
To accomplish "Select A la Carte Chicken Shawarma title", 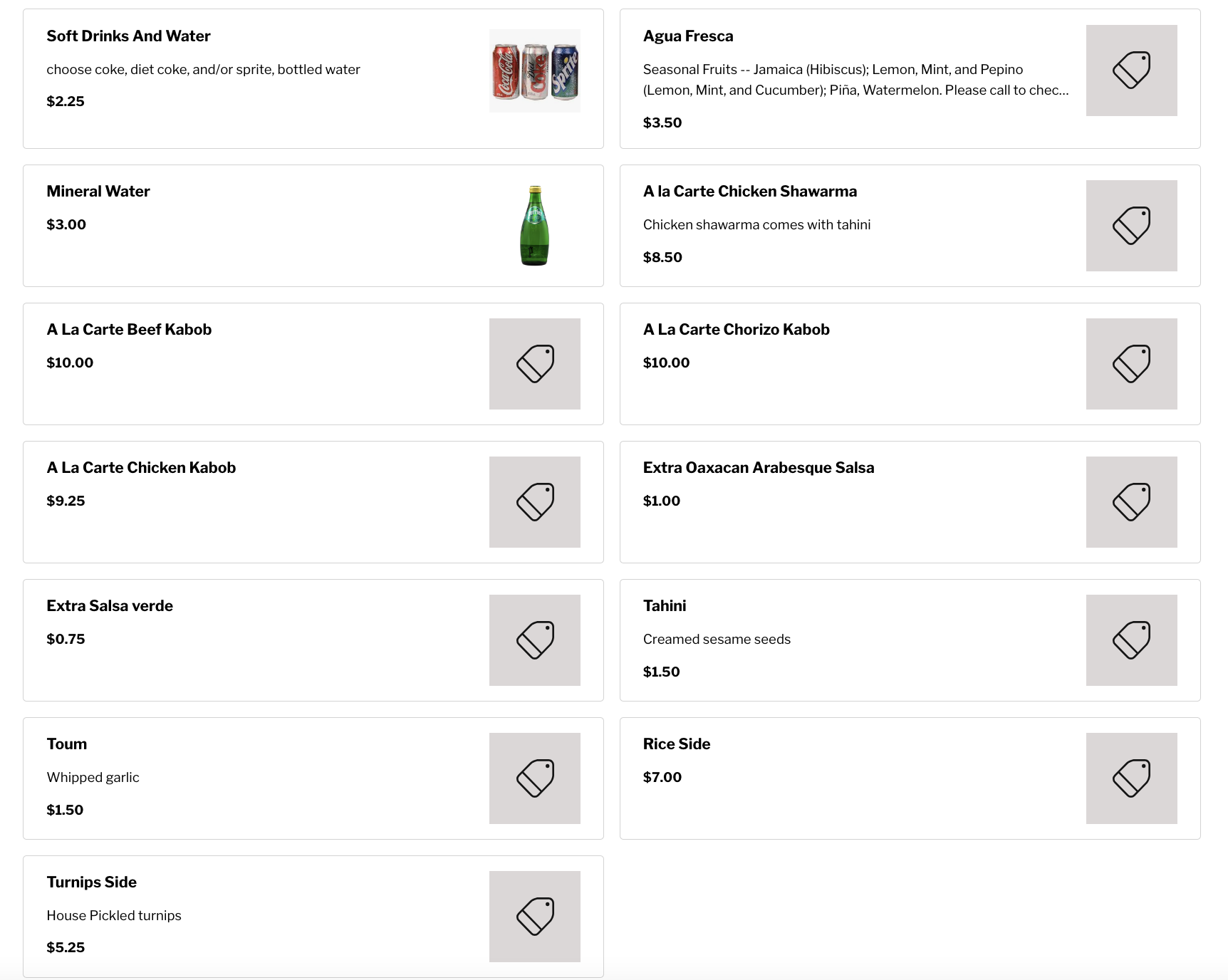I will [749, 192].
